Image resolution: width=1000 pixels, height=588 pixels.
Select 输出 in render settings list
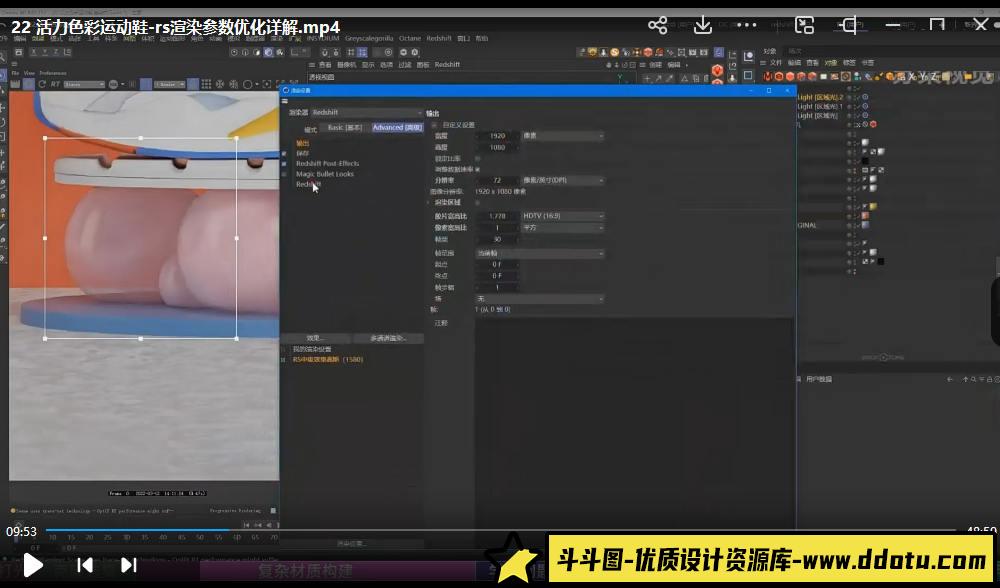(302, 143)
